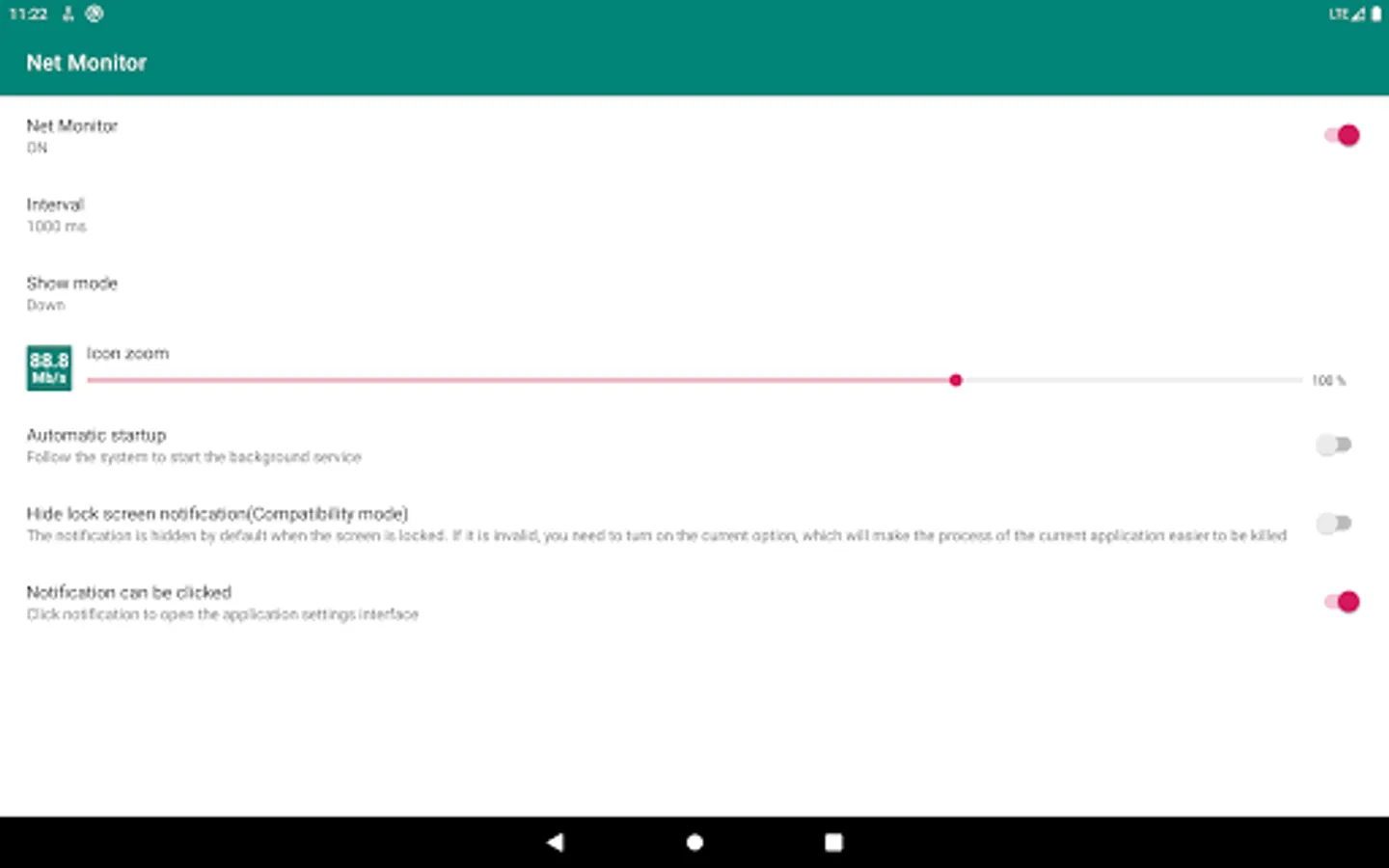Turn off the Net Monitor switch

tap(1341, 135)
